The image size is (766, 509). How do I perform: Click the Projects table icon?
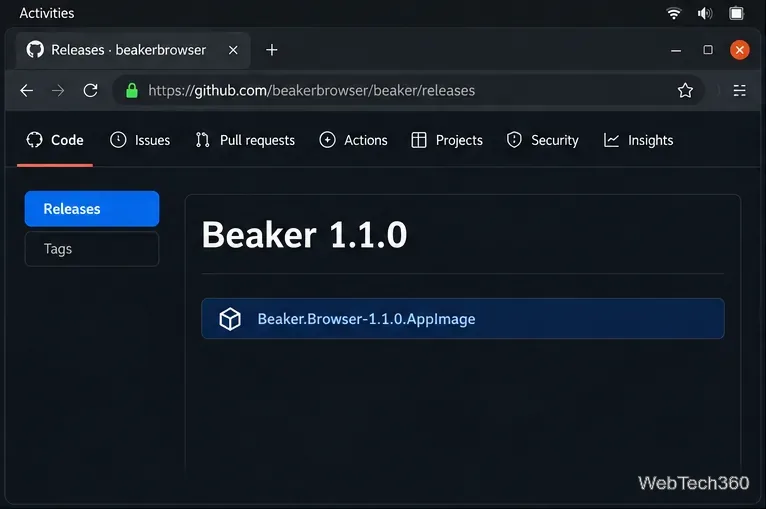tap(419, 140)
